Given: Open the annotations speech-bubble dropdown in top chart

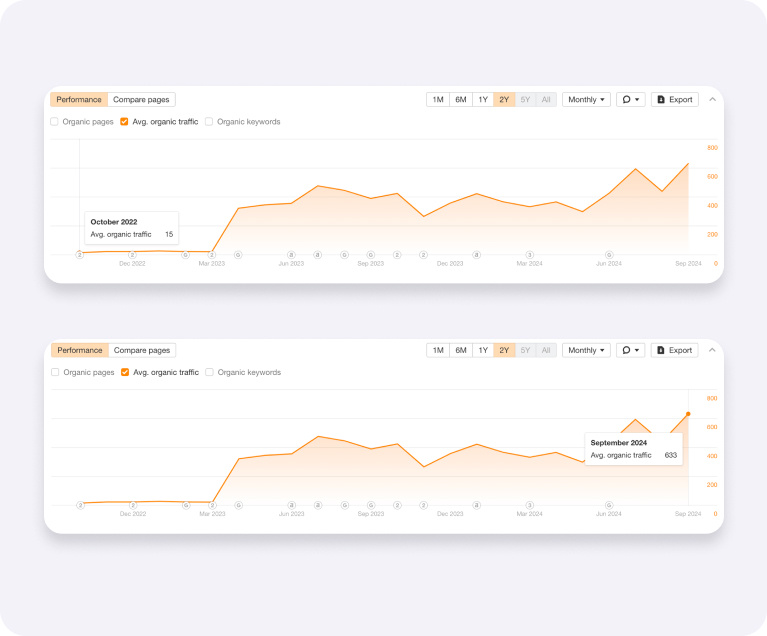Looking at the screenshot, I should coord(631,99).
